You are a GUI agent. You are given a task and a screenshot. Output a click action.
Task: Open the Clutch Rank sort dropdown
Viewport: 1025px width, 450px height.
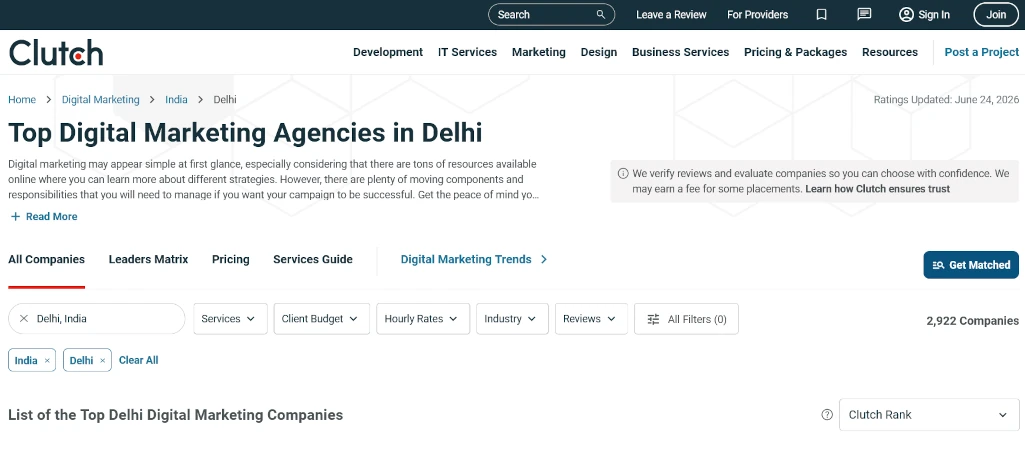coord(929,415)
